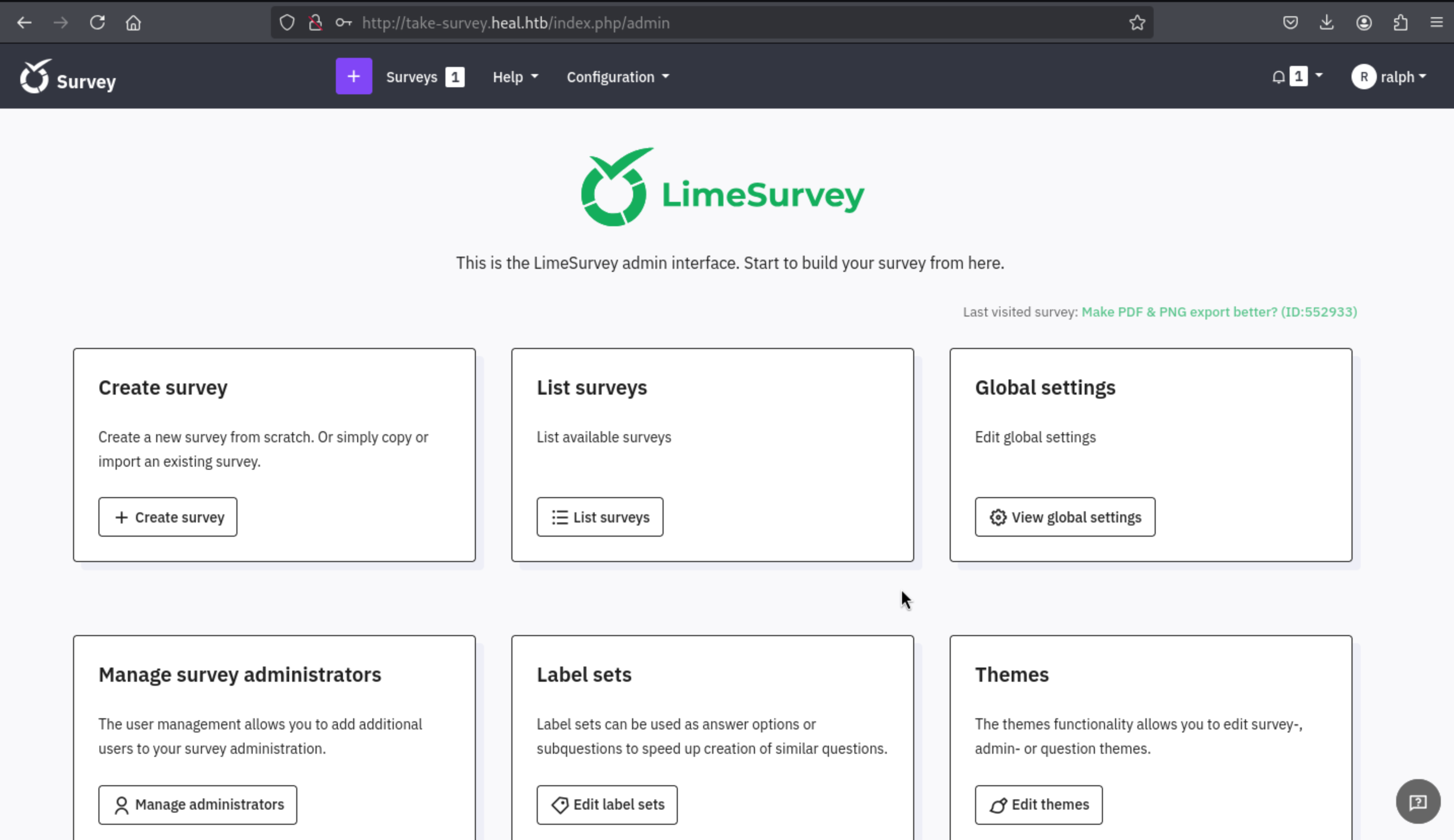Image resolution: width=1454 pixels, height=840 pixels.
Task: Click the browser home icon
Action: pyautogui.click(x=133, y=23)
